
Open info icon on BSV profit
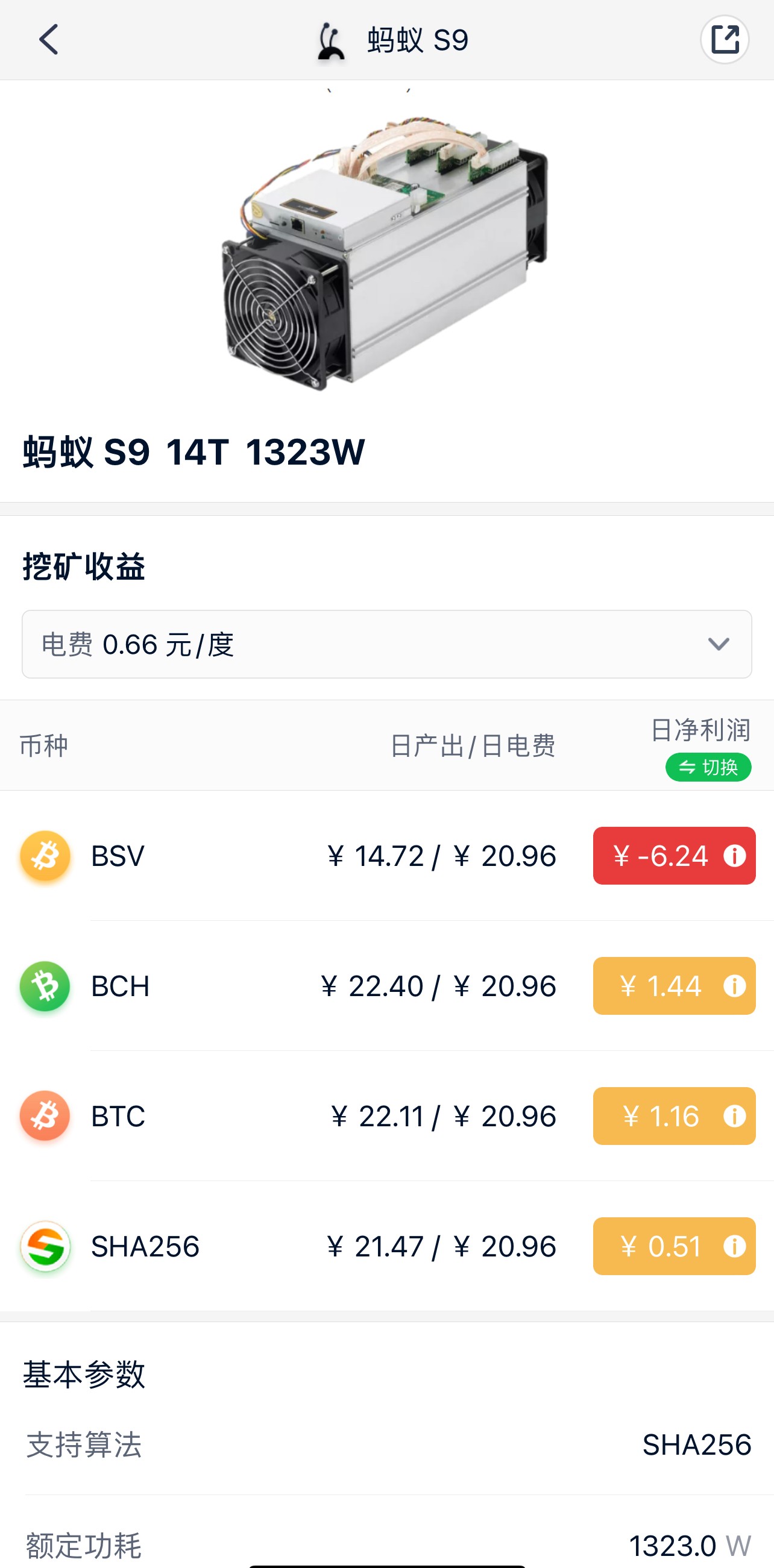(x=734, y=856)
